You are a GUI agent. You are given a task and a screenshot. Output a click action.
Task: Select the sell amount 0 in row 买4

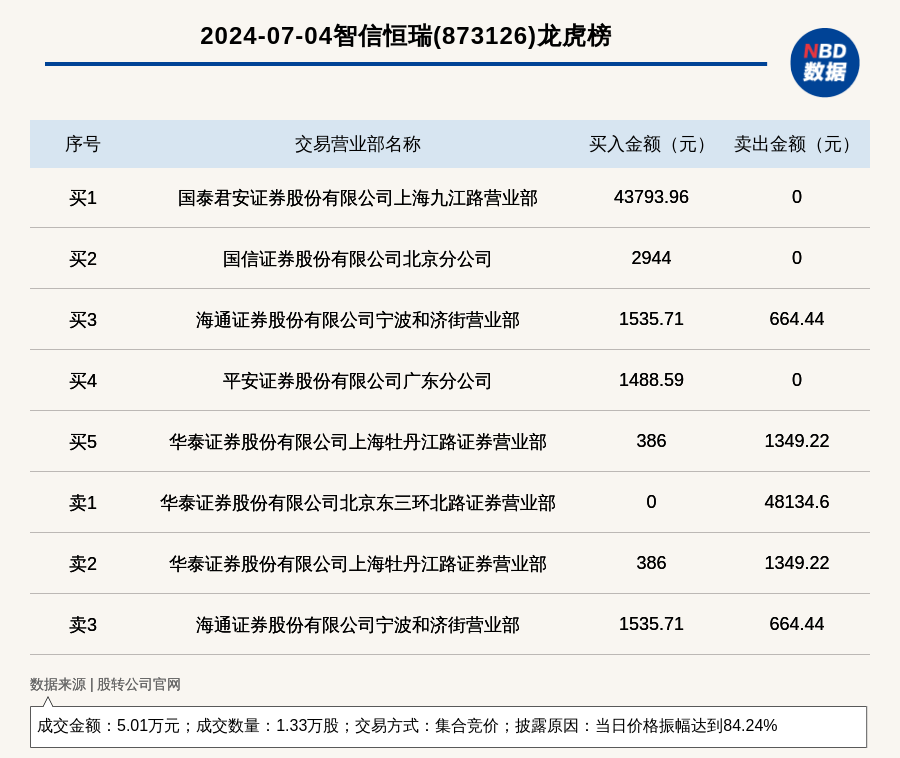797,380
